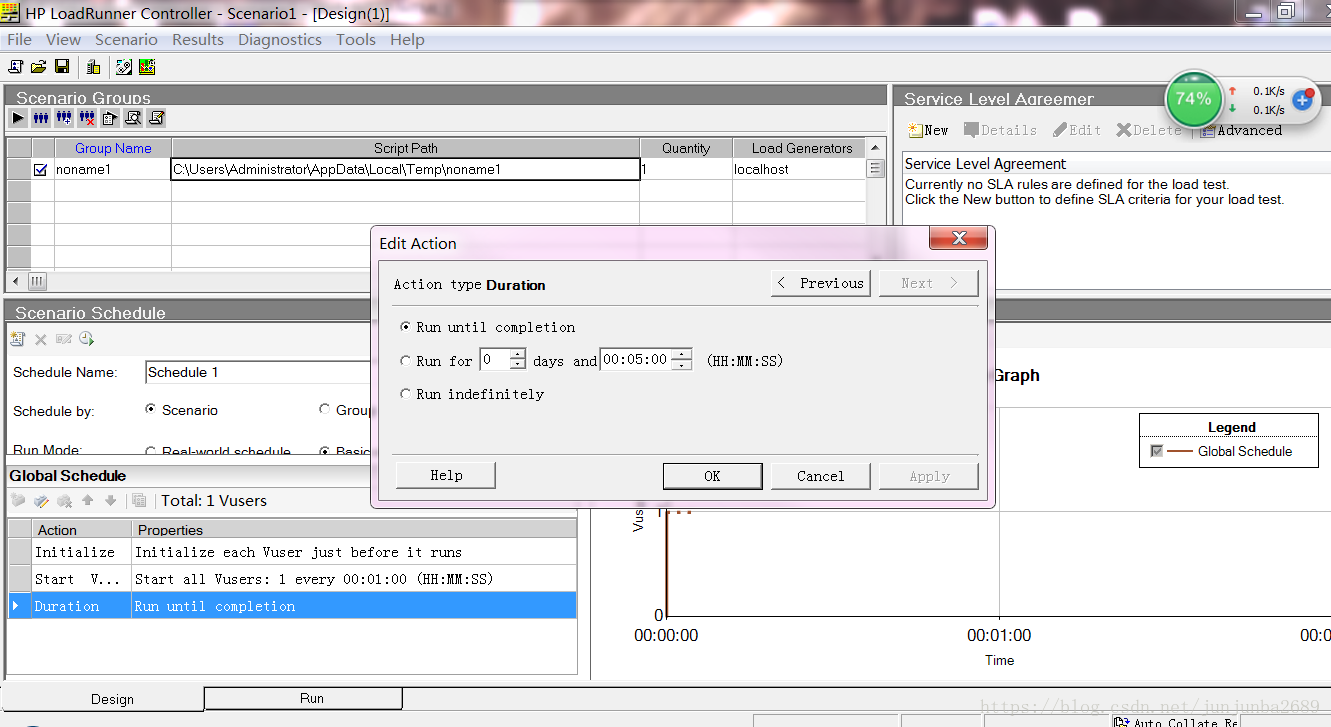
Task: Click the blue plus network widget icon
Action: [x=1302, y=100]
